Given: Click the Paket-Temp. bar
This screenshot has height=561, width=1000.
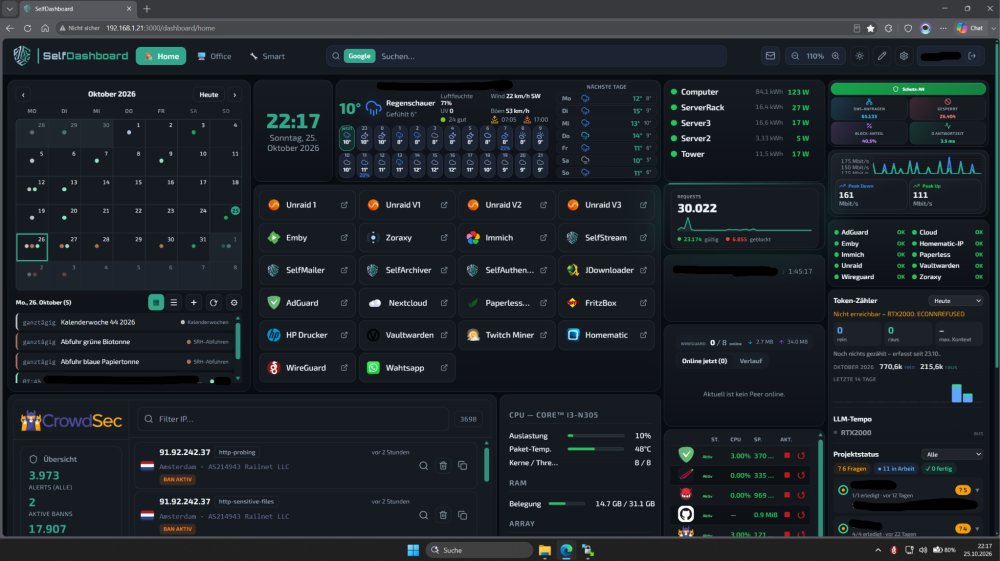Looking at the screenshot, I should [596, 449].
